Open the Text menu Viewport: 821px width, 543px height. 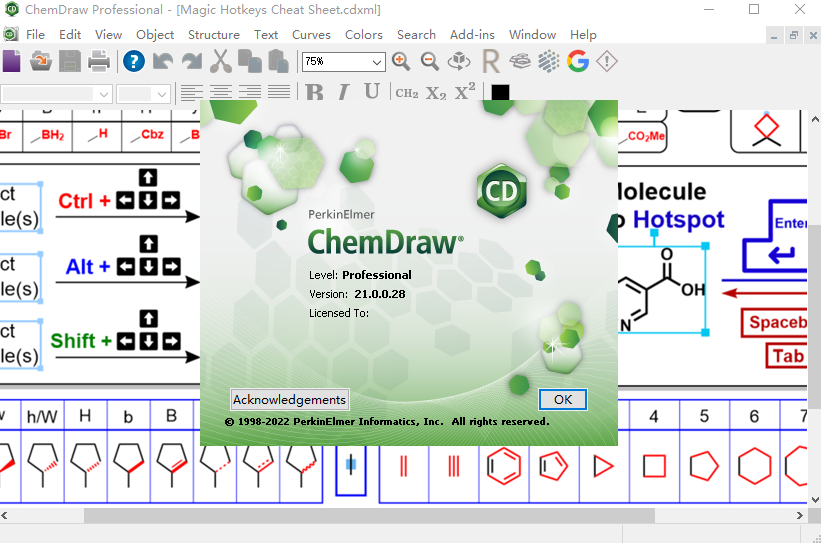point(266,35)
